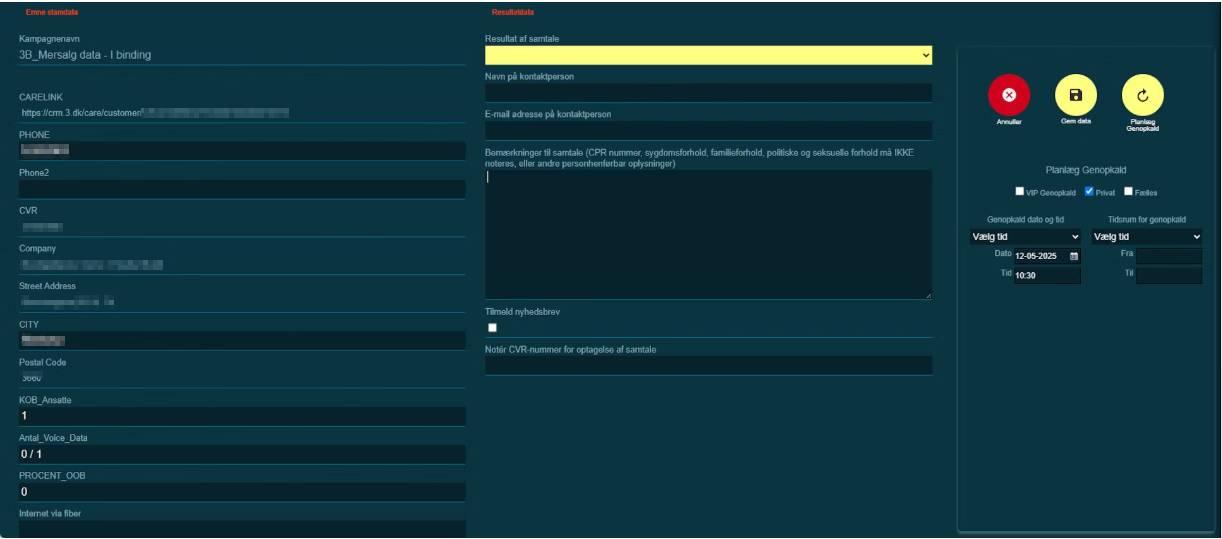
Task: Expand the Genopkald dato og tid dropdown
Action: (x=1025, y=237)
